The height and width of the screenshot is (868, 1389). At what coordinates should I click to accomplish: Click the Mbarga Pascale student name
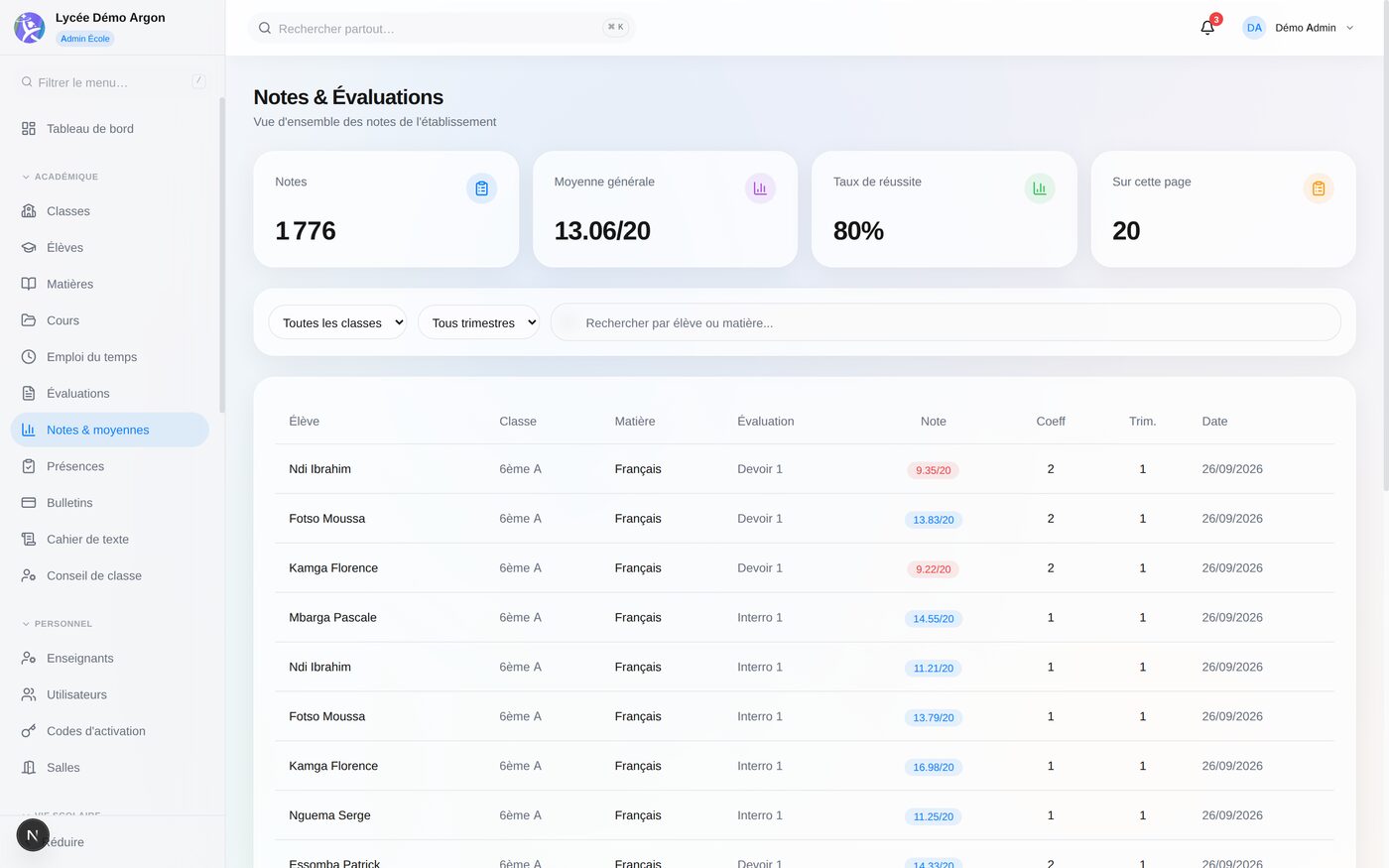[332, 617]
